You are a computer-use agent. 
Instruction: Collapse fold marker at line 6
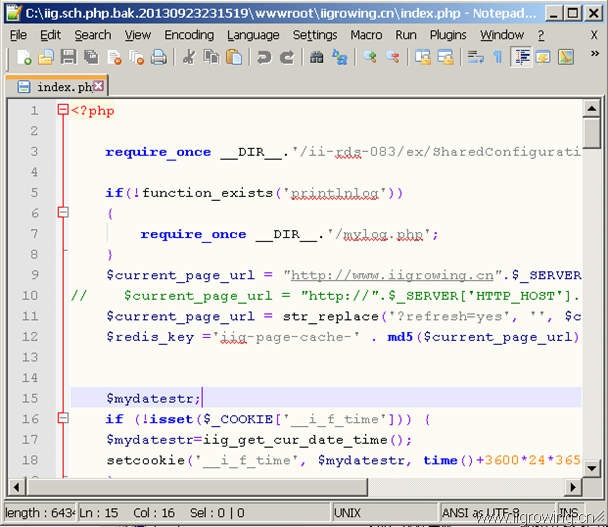[x=63, y=212]
